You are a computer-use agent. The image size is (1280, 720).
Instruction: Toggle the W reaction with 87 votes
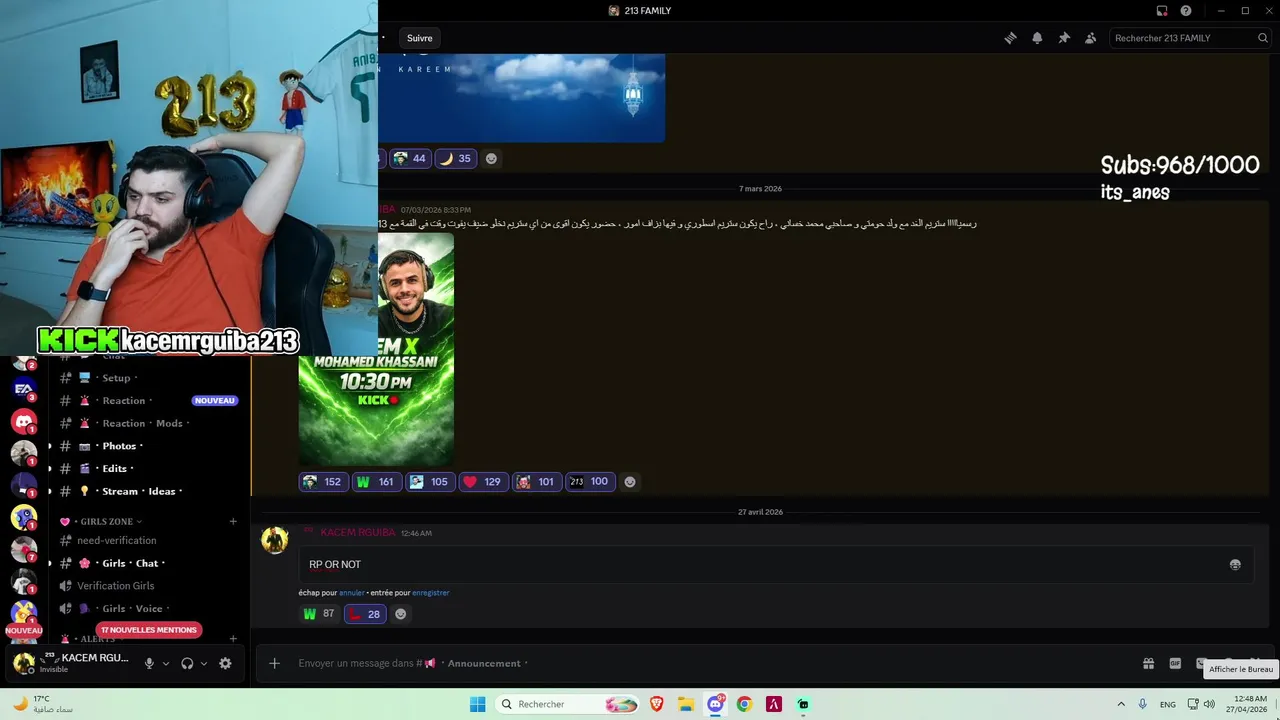(319, 614)
